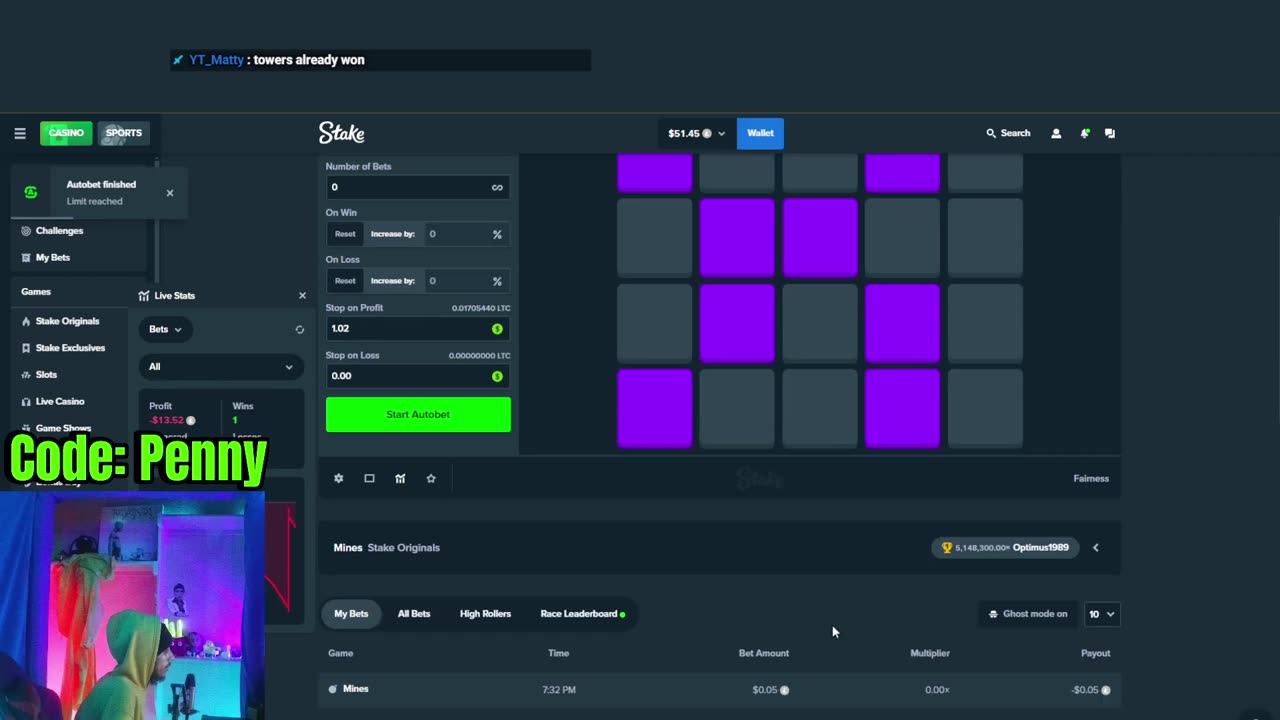Open the Wallet

point(760,133)
